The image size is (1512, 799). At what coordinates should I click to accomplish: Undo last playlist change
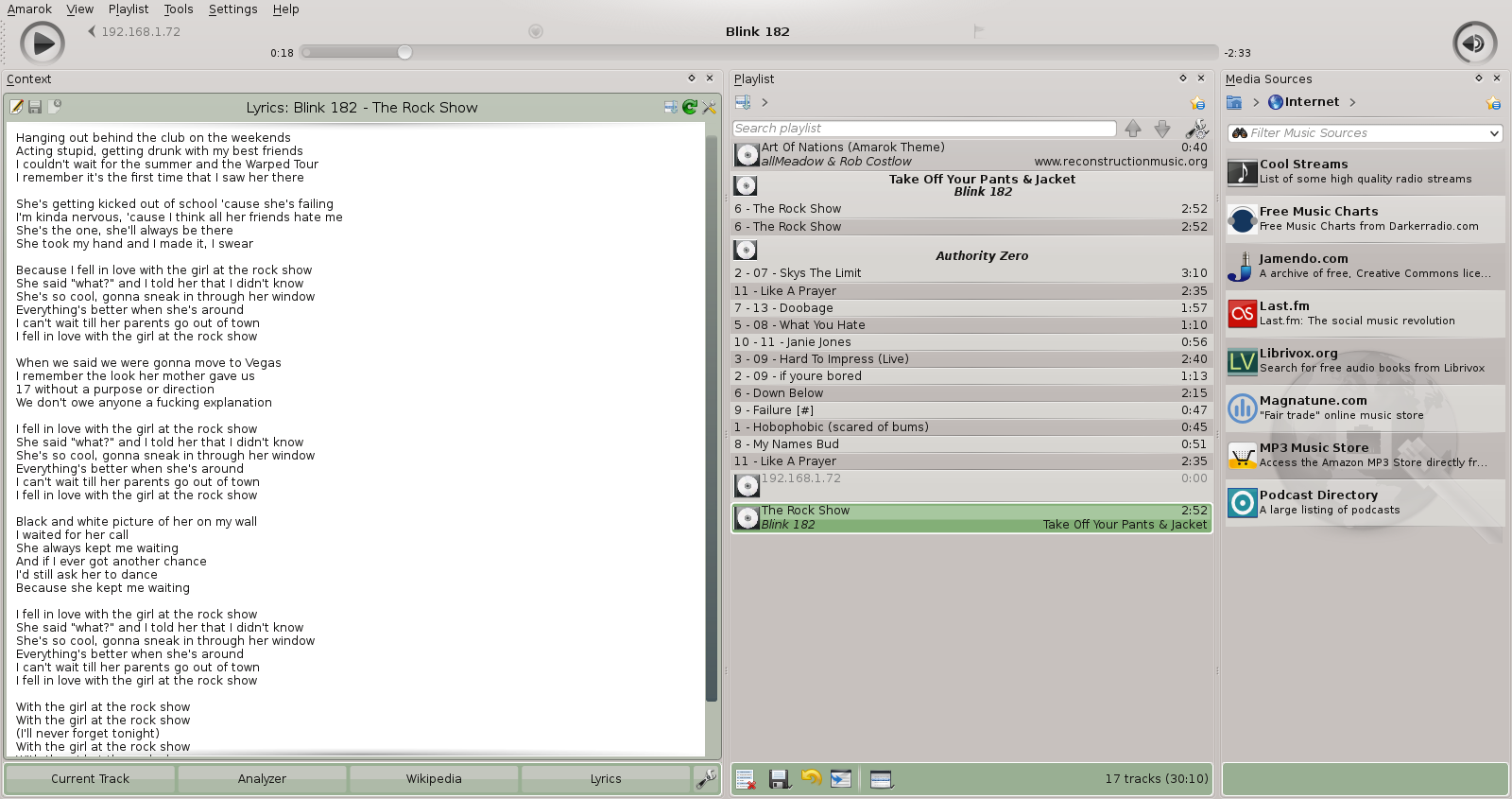click(x=811, y=778)
